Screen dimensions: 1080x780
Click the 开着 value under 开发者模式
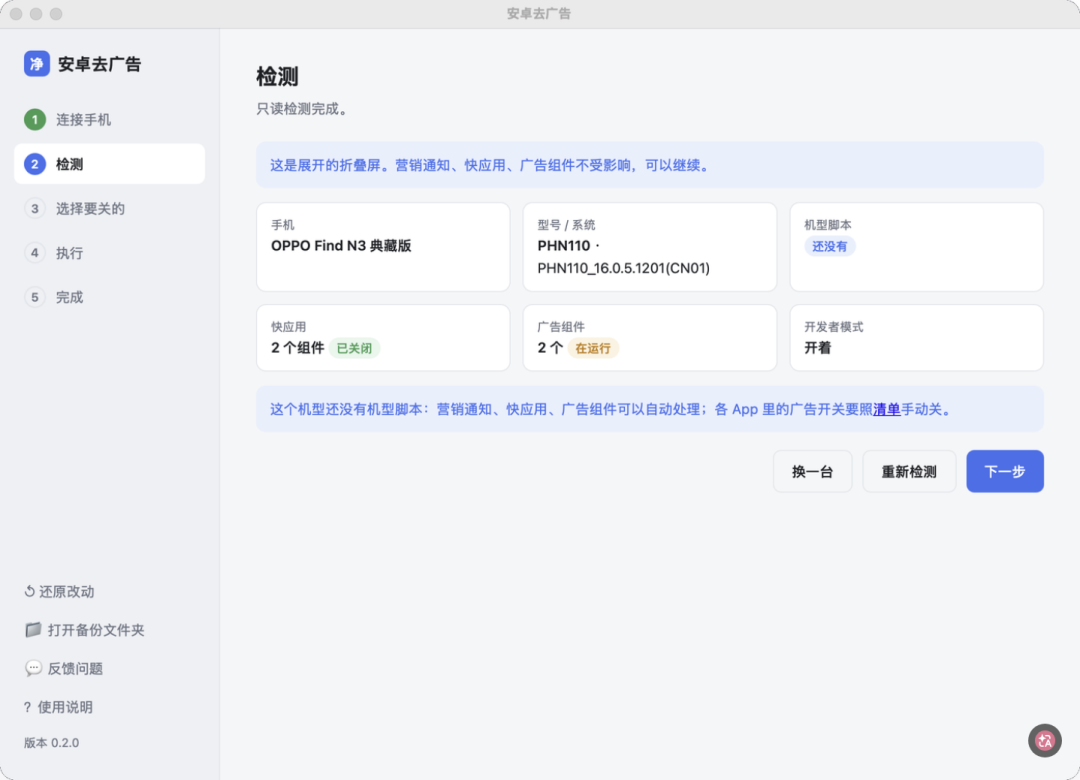[x=818, y=347]
